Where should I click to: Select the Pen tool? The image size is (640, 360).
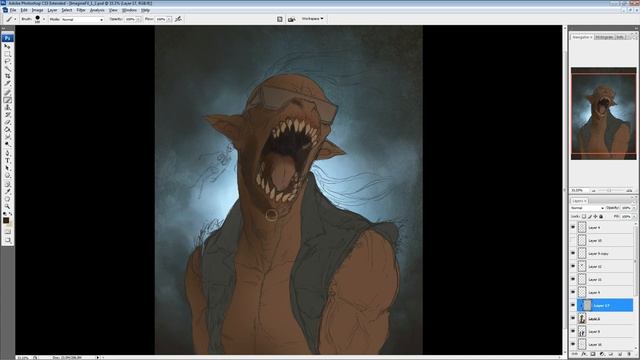pyautogui.click(x=7, y=153)
